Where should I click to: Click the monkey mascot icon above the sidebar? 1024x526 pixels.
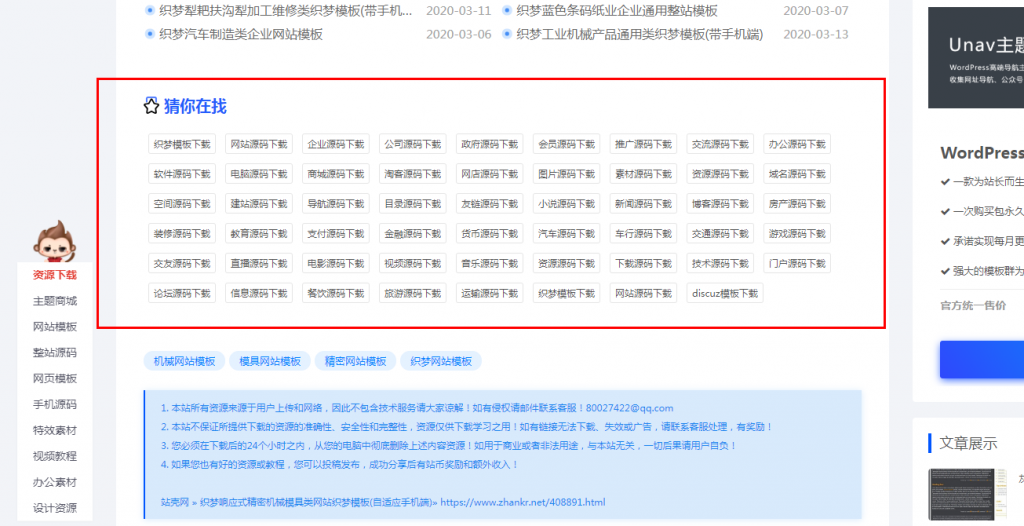(54, 240)
